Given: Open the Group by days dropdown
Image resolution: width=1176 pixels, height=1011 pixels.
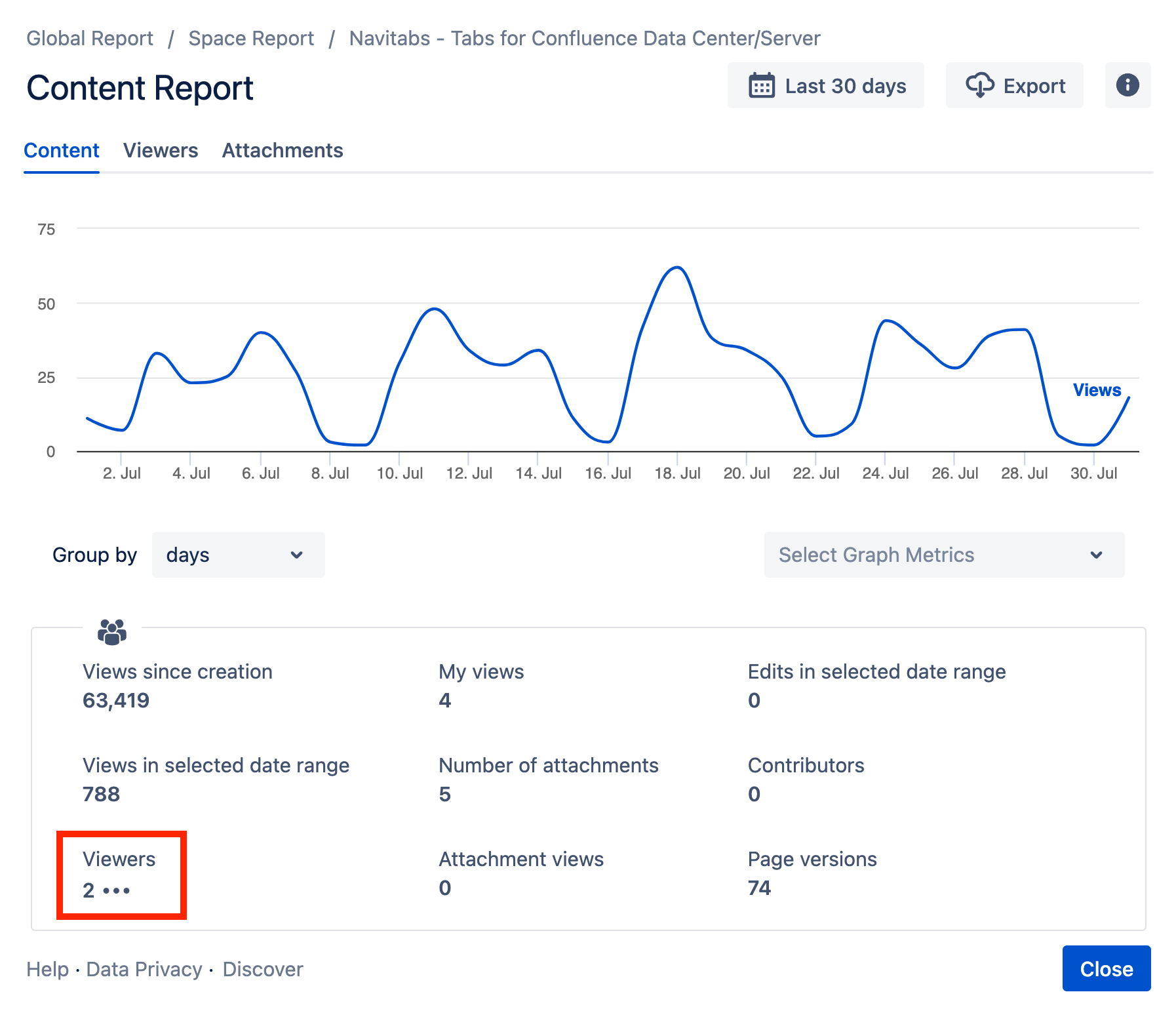Looking at the screenshot, I should click(237, 555).
